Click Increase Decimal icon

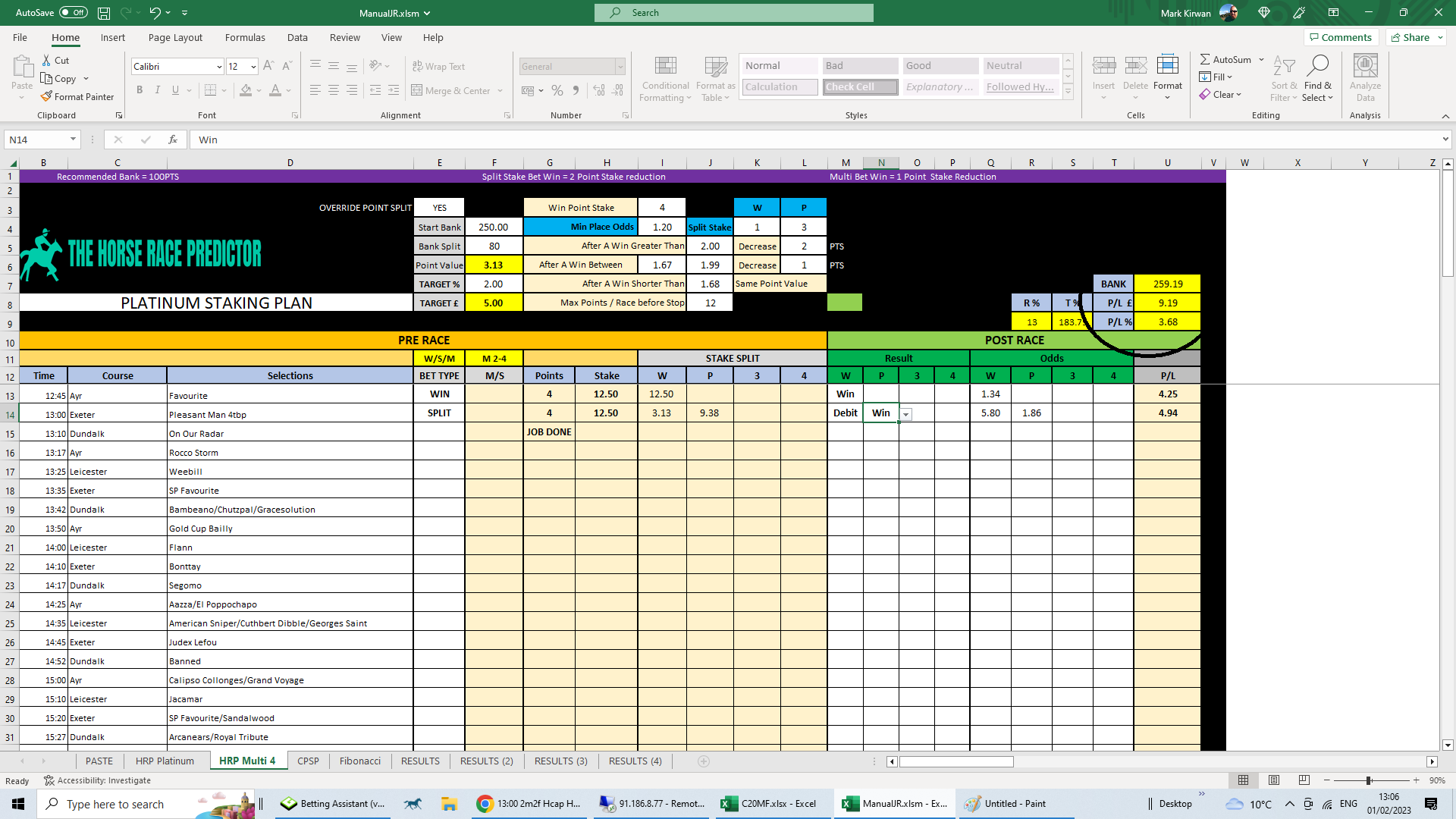(x=599, y=90)
